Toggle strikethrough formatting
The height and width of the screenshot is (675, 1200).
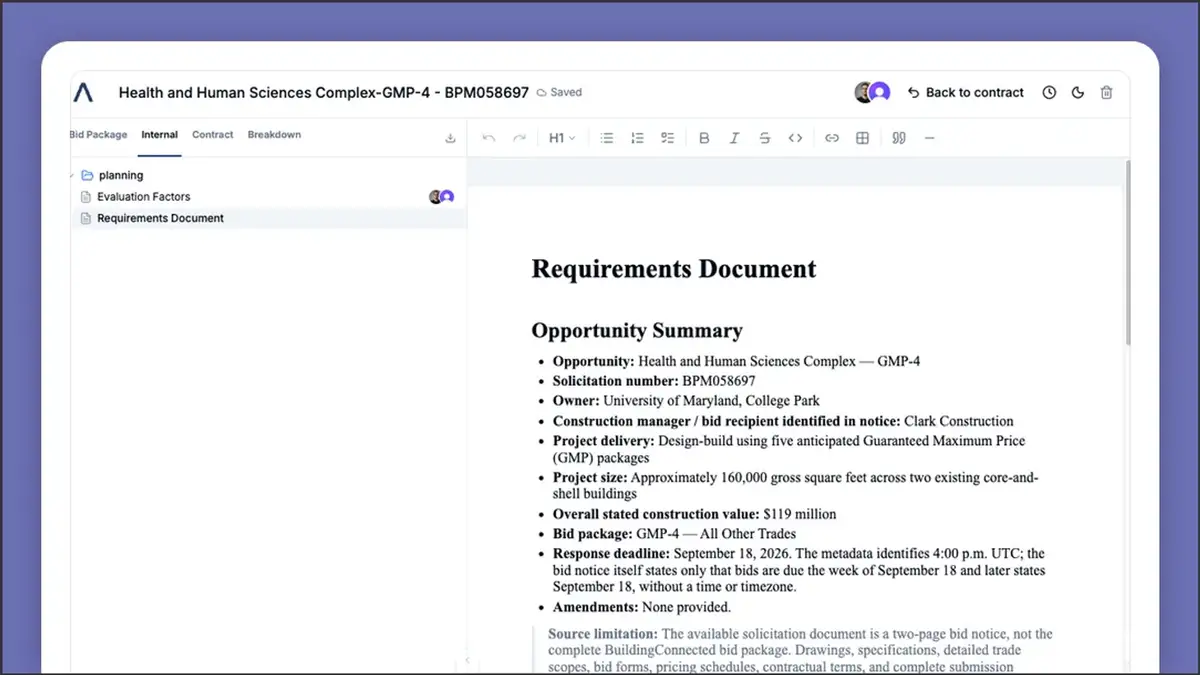point(765,138)
